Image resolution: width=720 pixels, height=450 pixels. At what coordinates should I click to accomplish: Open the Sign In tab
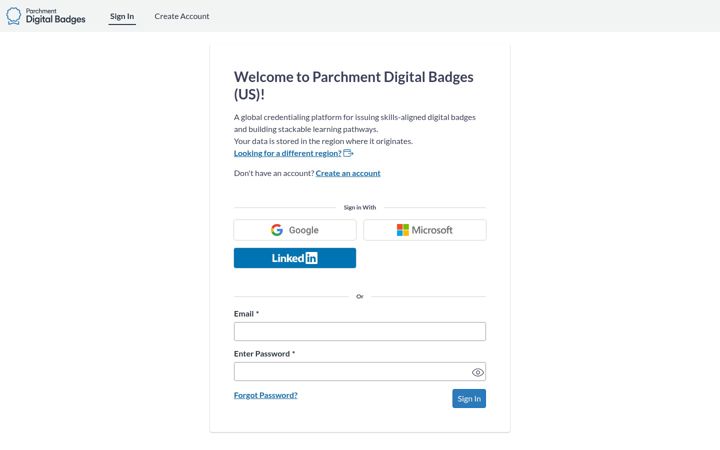click(x=122, y=16)
